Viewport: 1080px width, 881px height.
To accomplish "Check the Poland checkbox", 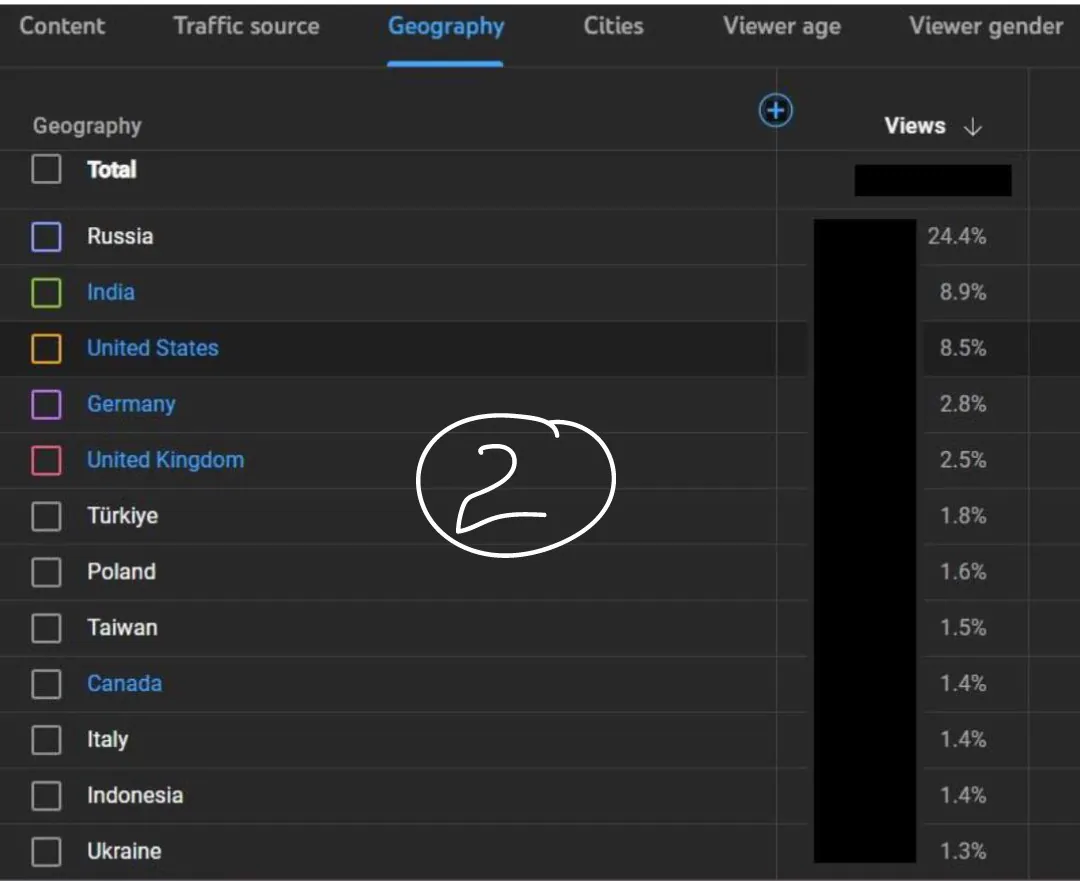I will pyautogui.click(x=46, y=572).
